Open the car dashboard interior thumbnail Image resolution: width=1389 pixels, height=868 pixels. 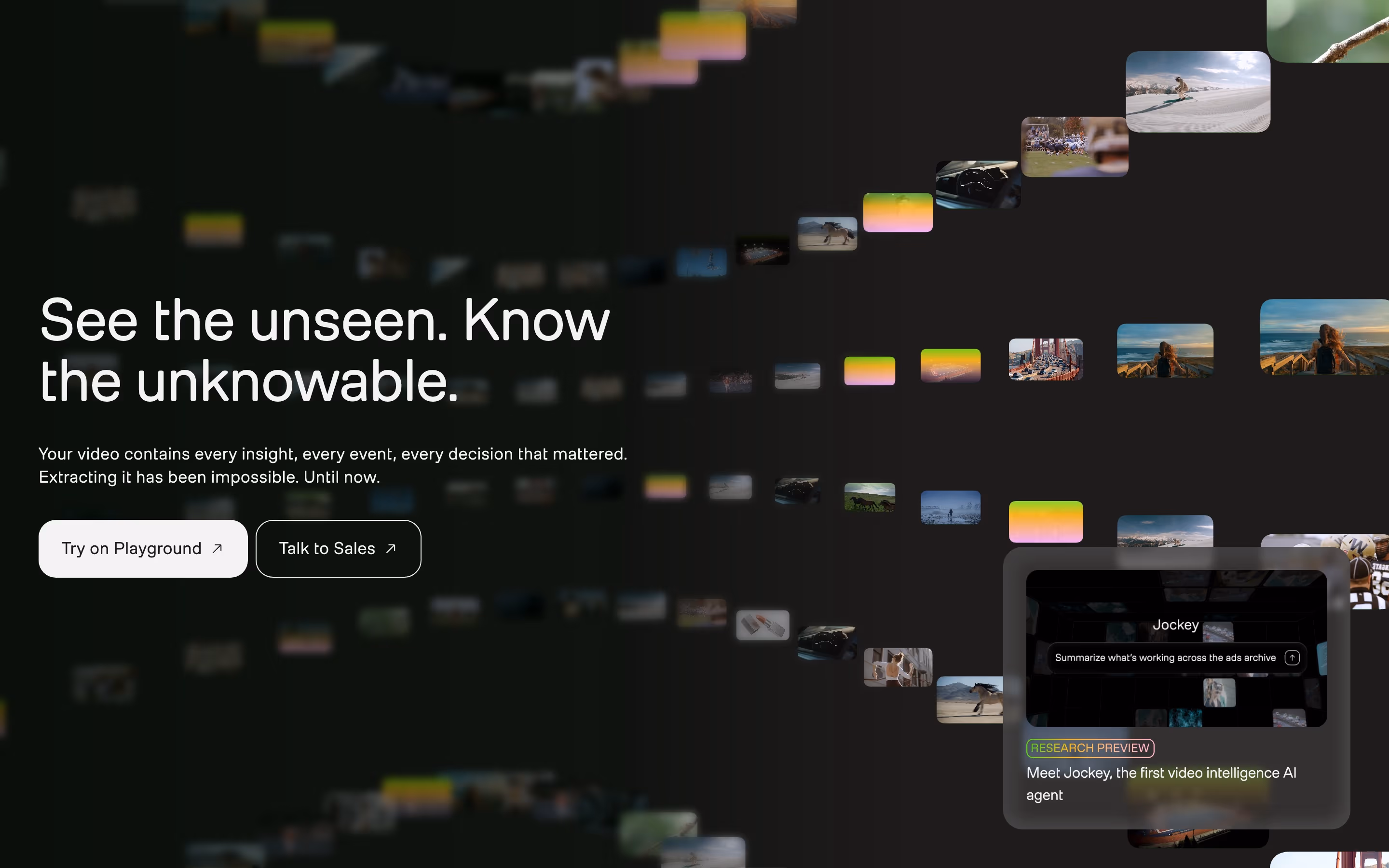[x=978, y=184]
